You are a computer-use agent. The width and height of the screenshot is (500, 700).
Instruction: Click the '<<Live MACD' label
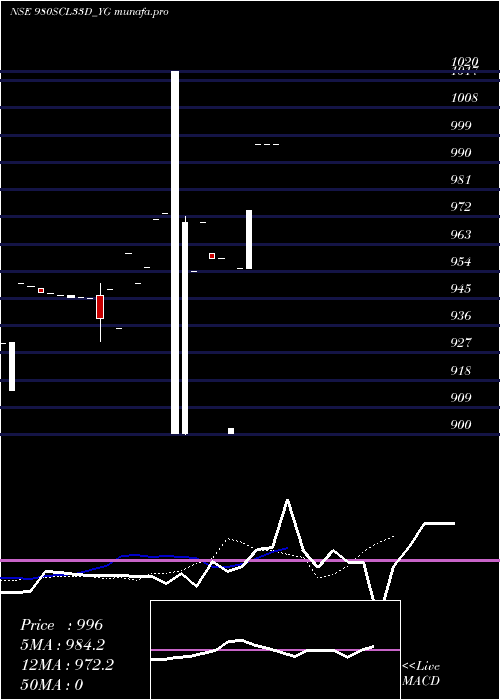pos(421,673)
